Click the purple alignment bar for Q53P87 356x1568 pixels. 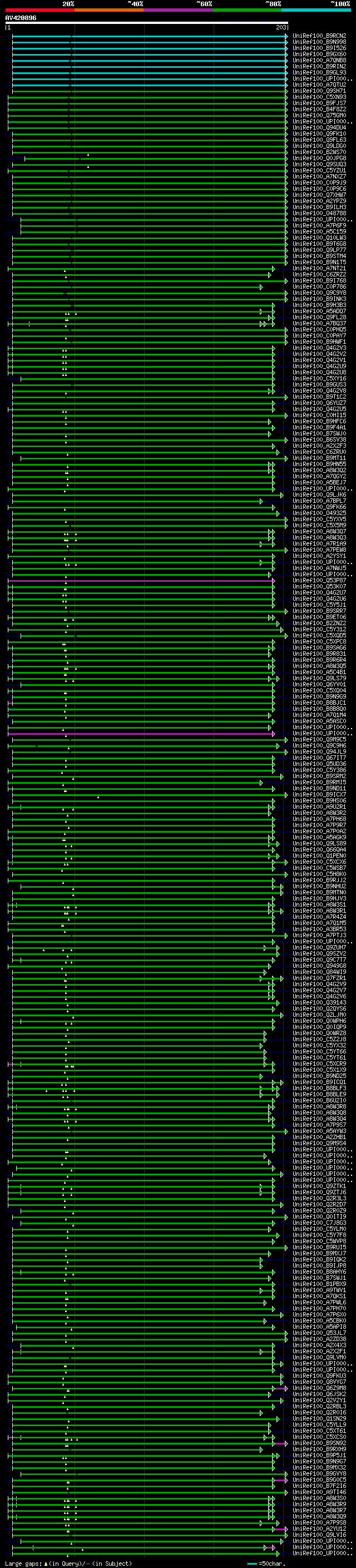tap(141, 581)
